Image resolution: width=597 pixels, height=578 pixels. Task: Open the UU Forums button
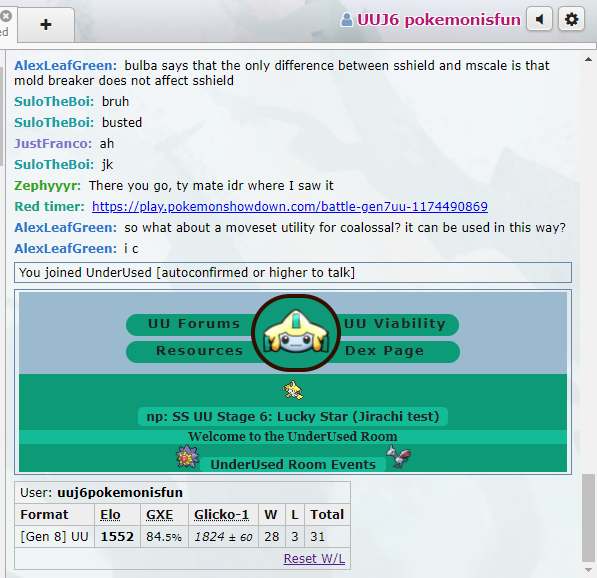[194, 324]
